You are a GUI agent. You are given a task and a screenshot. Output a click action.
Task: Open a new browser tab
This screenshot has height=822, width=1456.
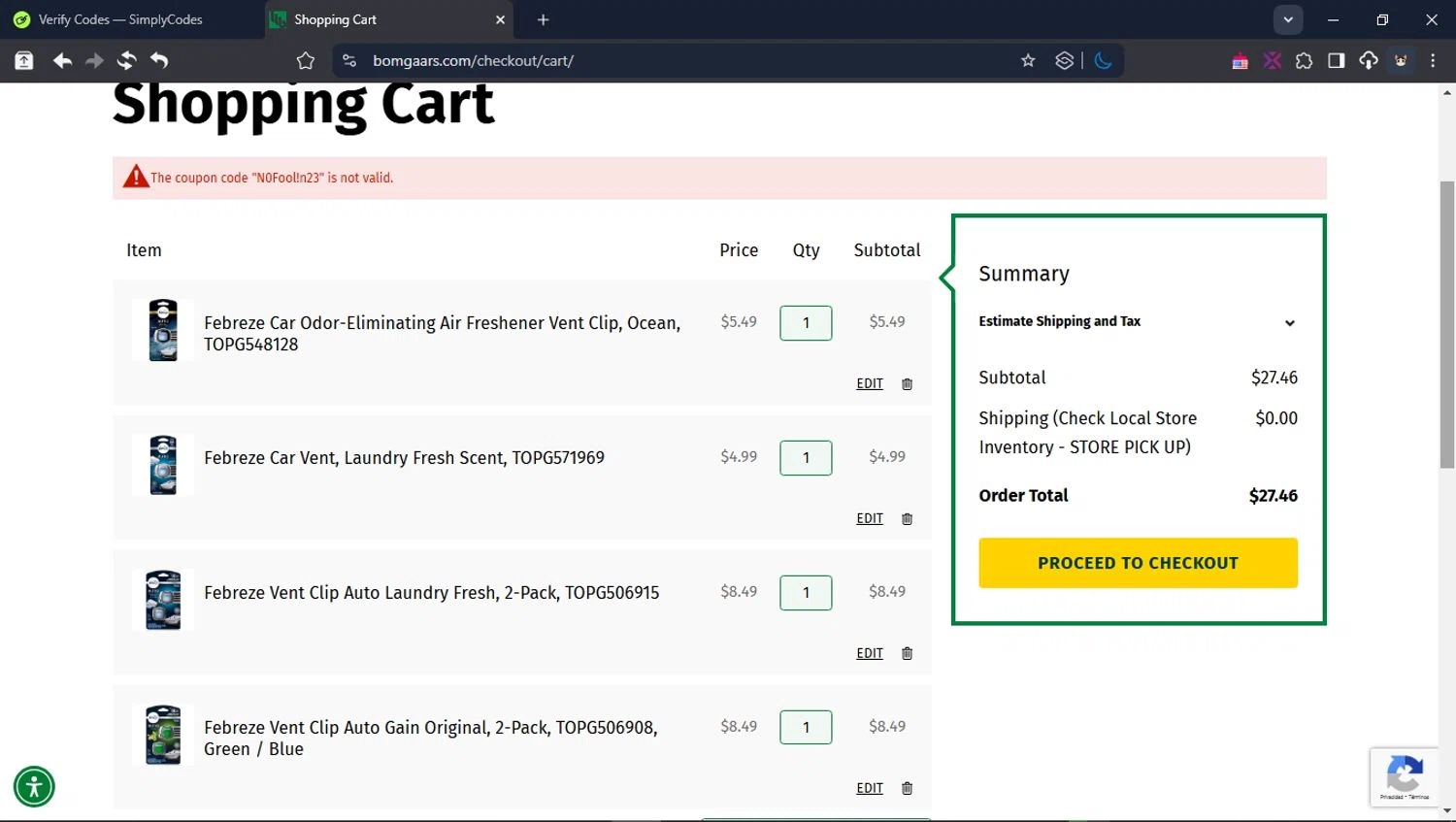pos(543,19)
